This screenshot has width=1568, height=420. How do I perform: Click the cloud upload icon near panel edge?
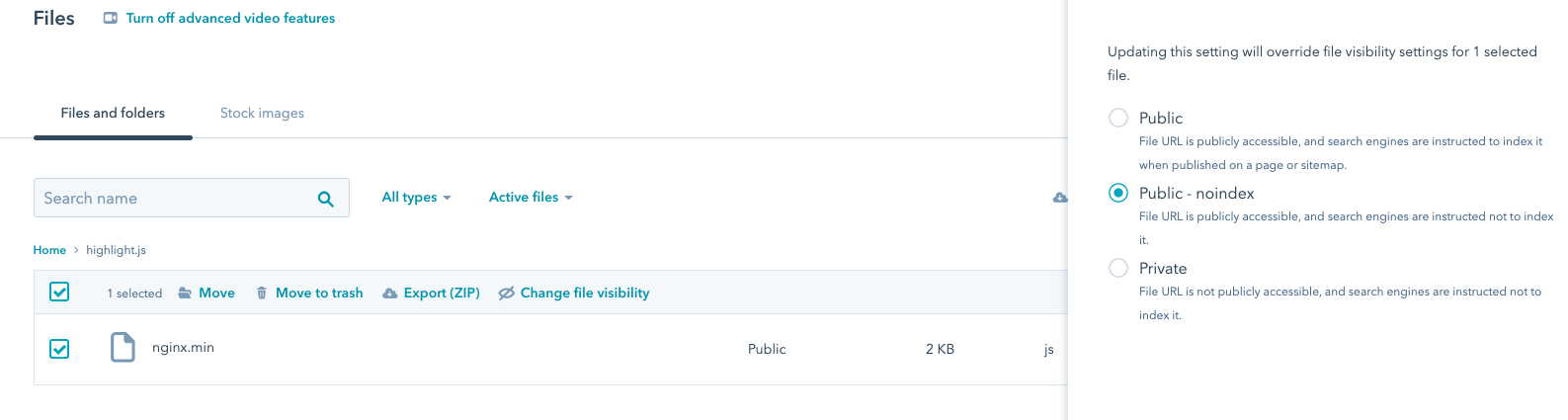pos(1060,198)
